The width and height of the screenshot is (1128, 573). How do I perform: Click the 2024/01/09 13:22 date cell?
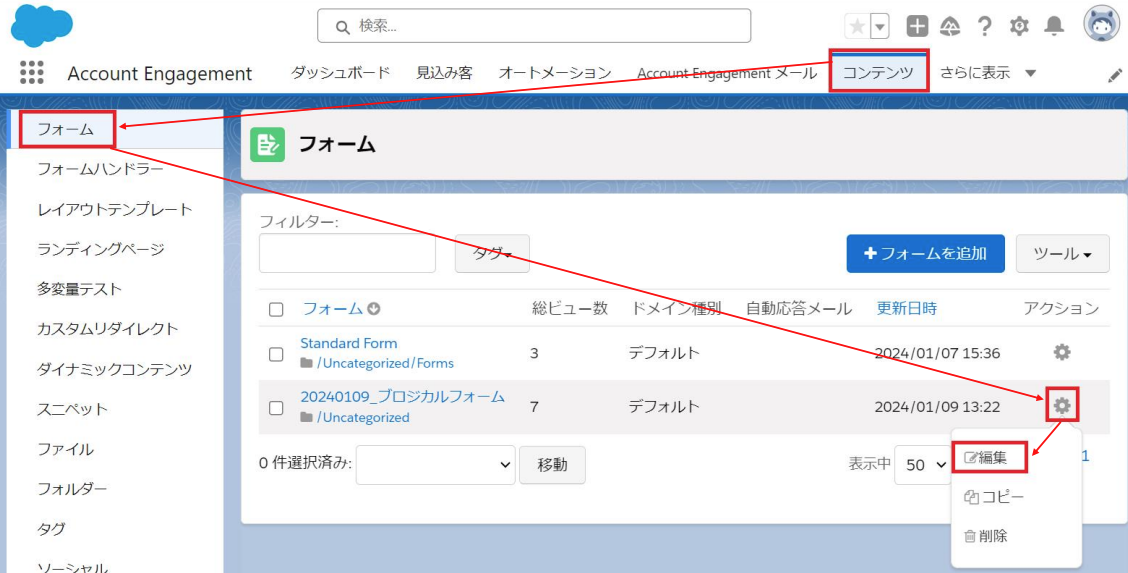pyautogui.click(x=937, y=407)
